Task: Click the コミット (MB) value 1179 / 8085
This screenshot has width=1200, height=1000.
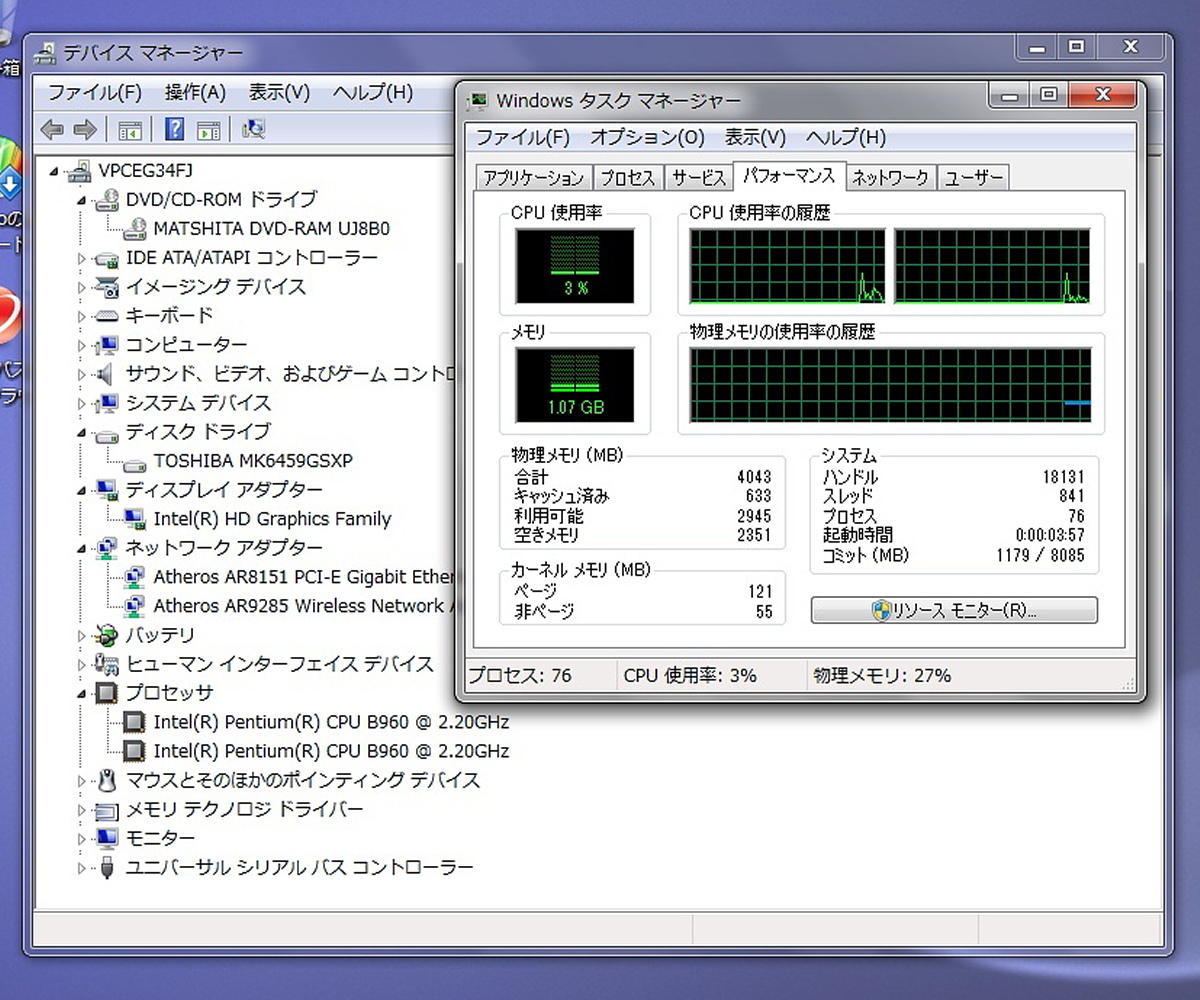Action: click(1040, 556)
